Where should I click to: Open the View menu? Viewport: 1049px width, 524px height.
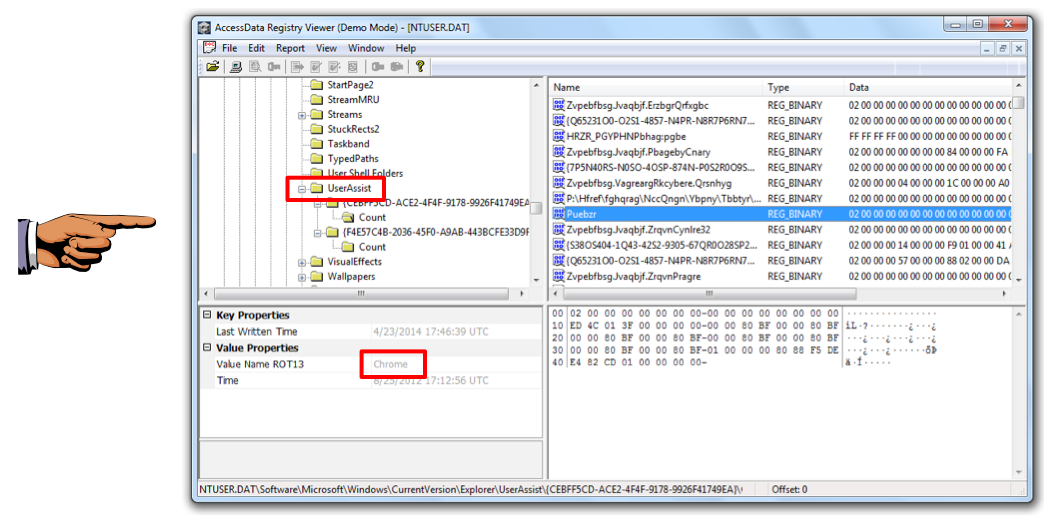326,48
